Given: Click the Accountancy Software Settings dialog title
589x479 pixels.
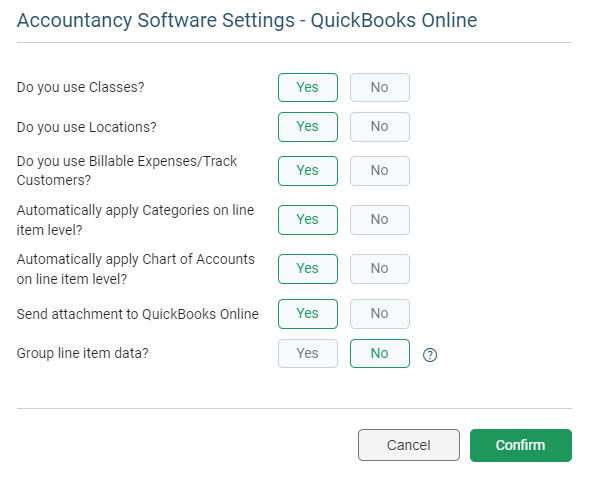Looking at the screenshot, I should (247, 20).
